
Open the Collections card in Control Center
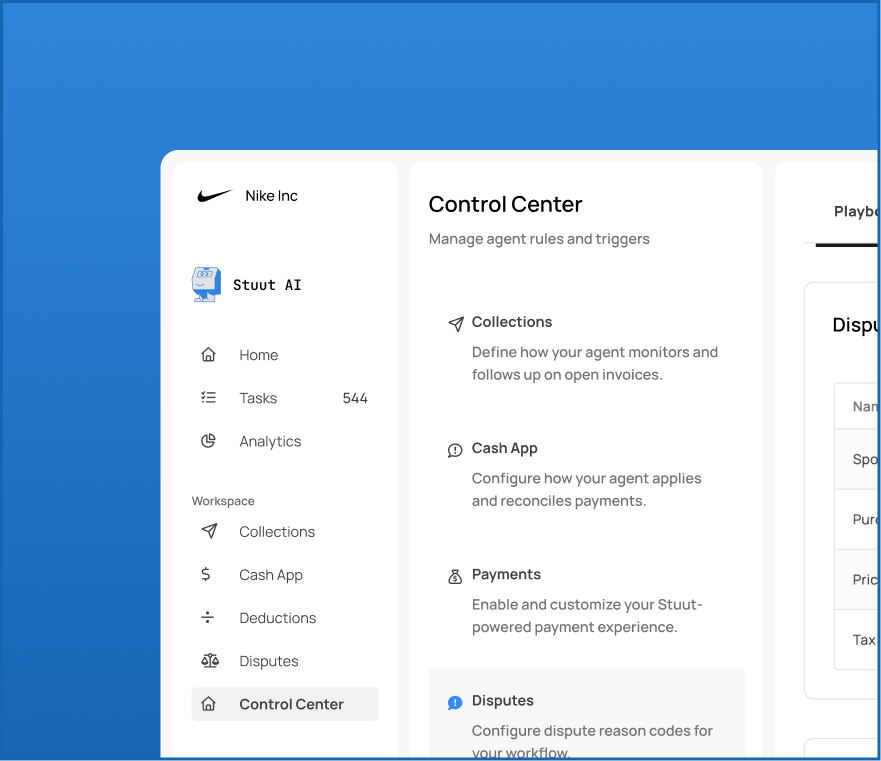(587, 347)
